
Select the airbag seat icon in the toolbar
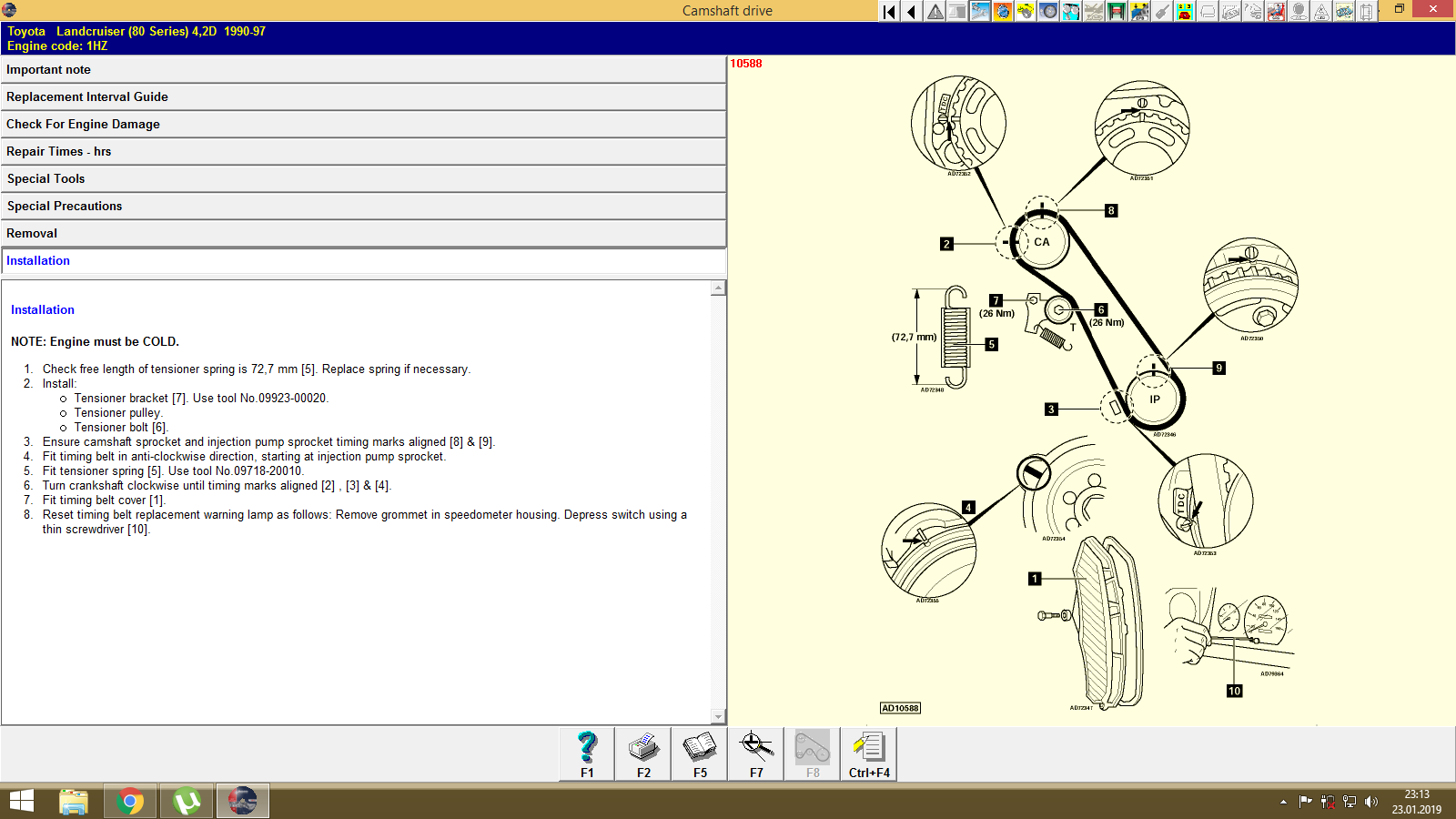[x=1276, y=11]
